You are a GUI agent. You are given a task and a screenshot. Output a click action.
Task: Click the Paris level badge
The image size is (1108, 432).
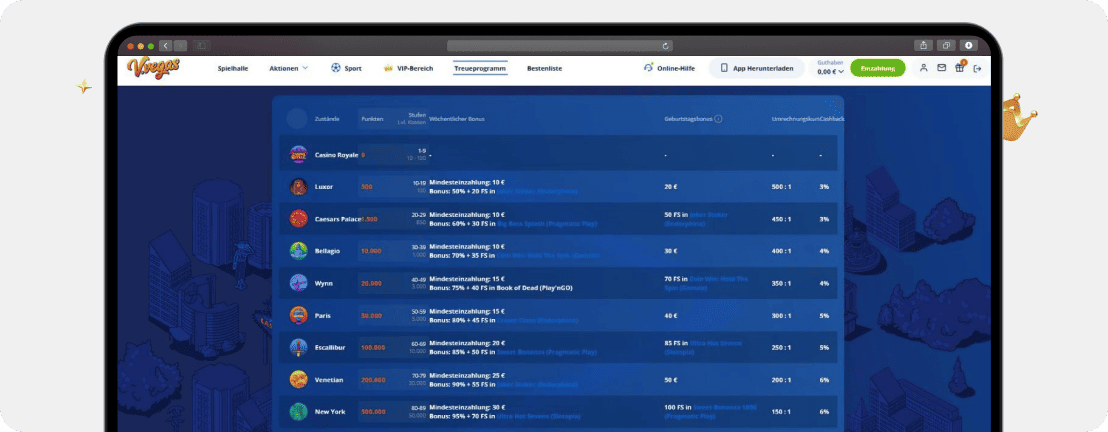pos(298,315)
